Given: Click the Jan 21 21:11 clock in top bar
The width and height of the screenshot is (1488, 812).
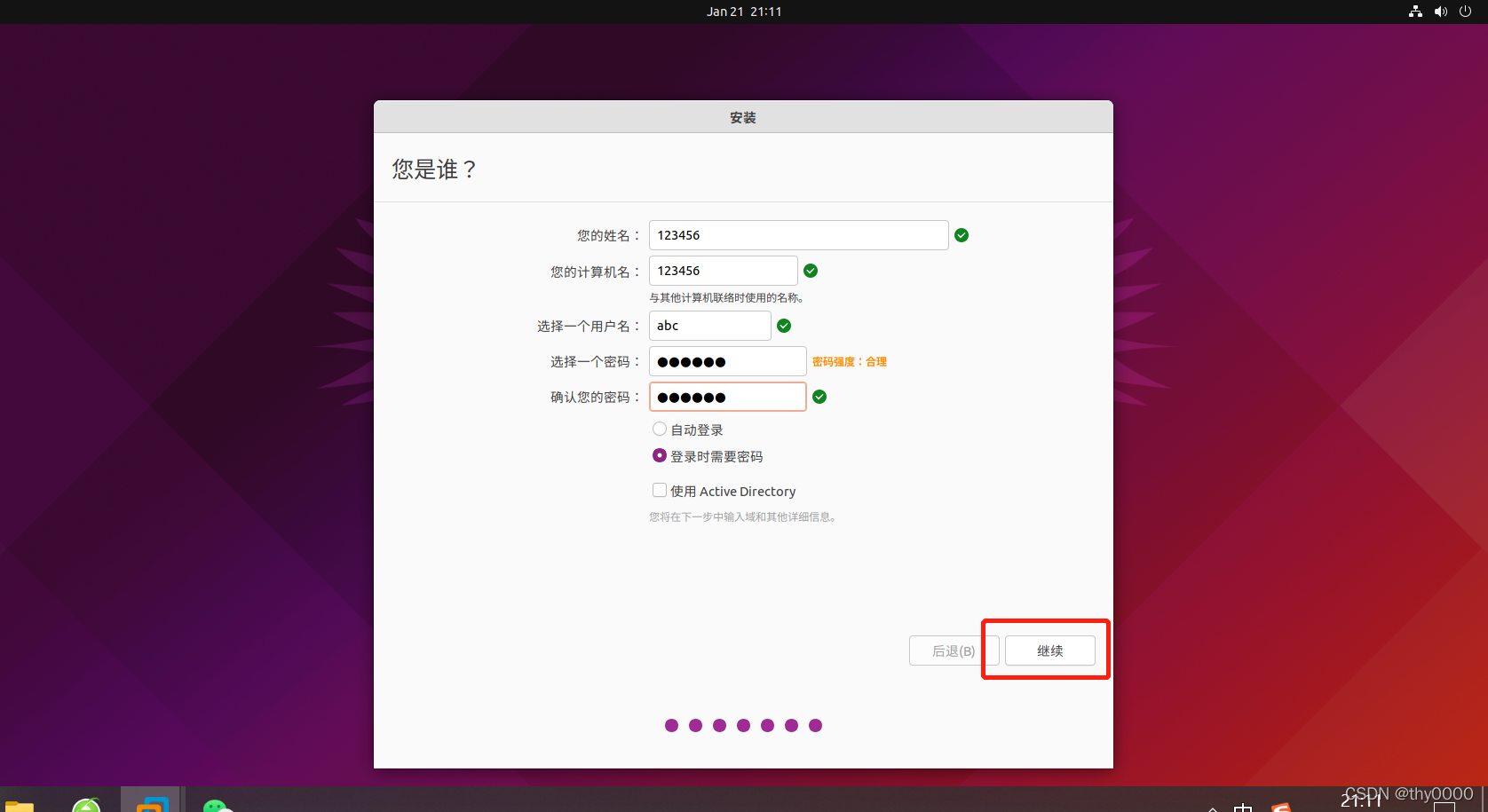Looking at the screenshot, I should click(744, 12).
